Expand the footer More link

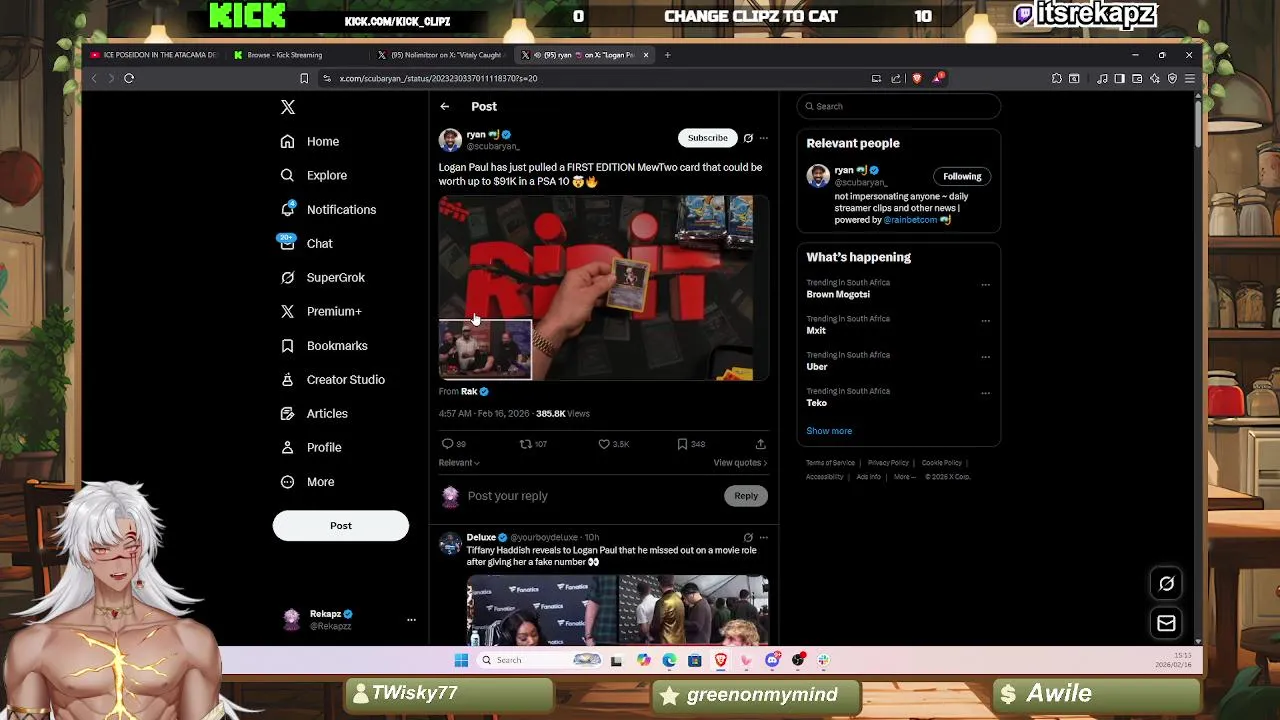(x=904, y=477)
